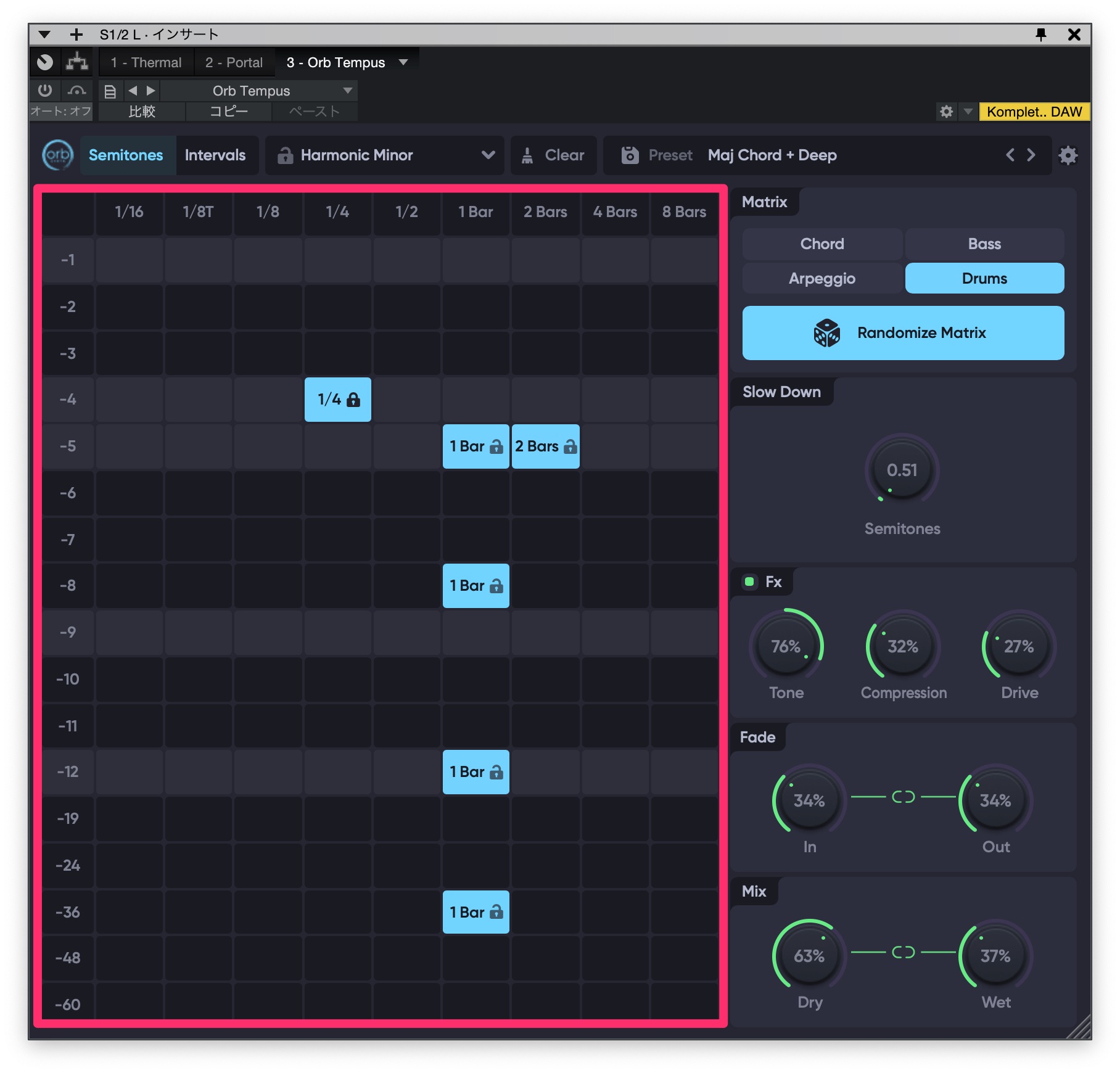Click the save preset floppy icon

tap(629, 155)
